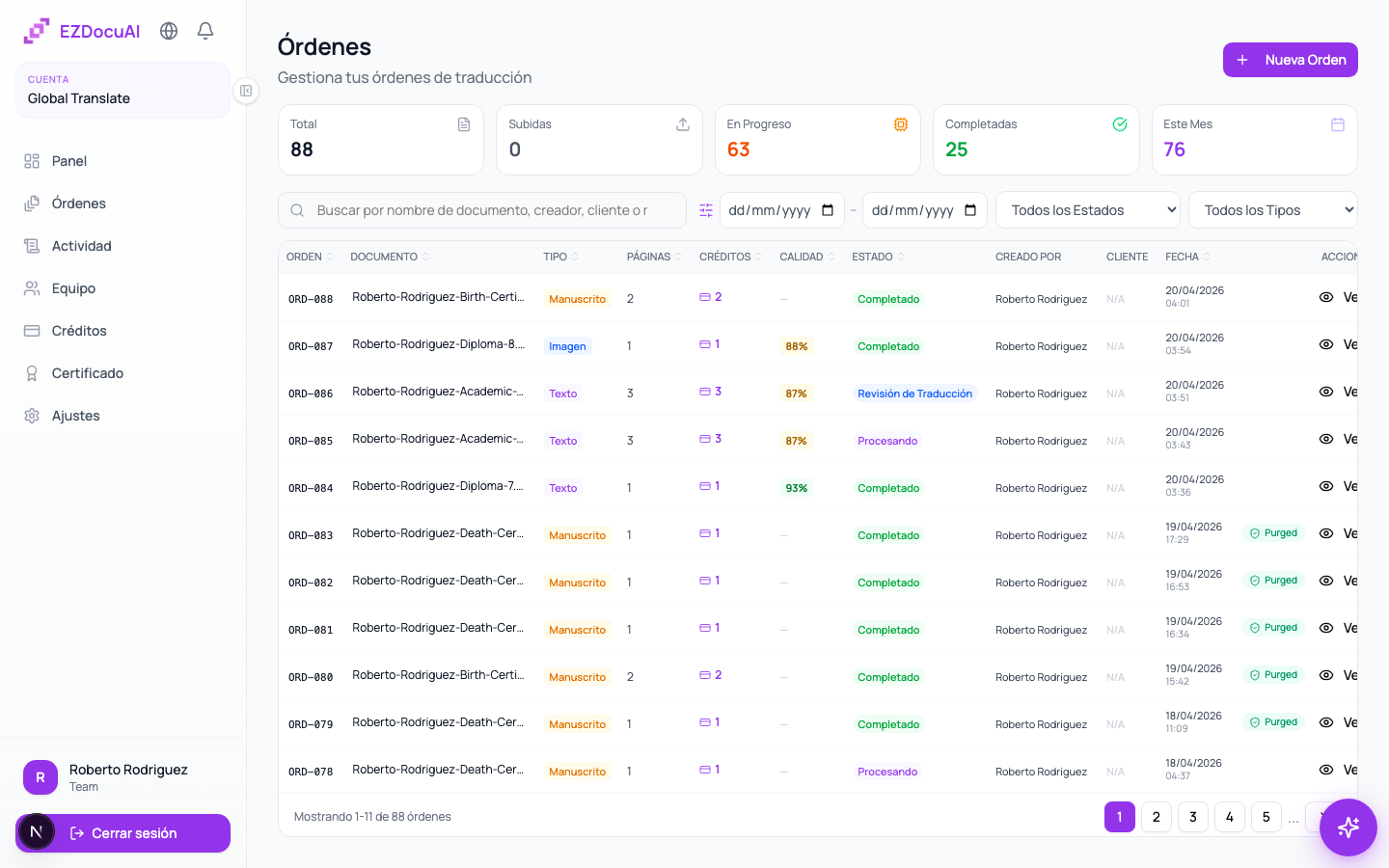Viewport: 1389px width, 868px height.
Task: Click the Purged badge on ORD-080
Action: 1273,675
